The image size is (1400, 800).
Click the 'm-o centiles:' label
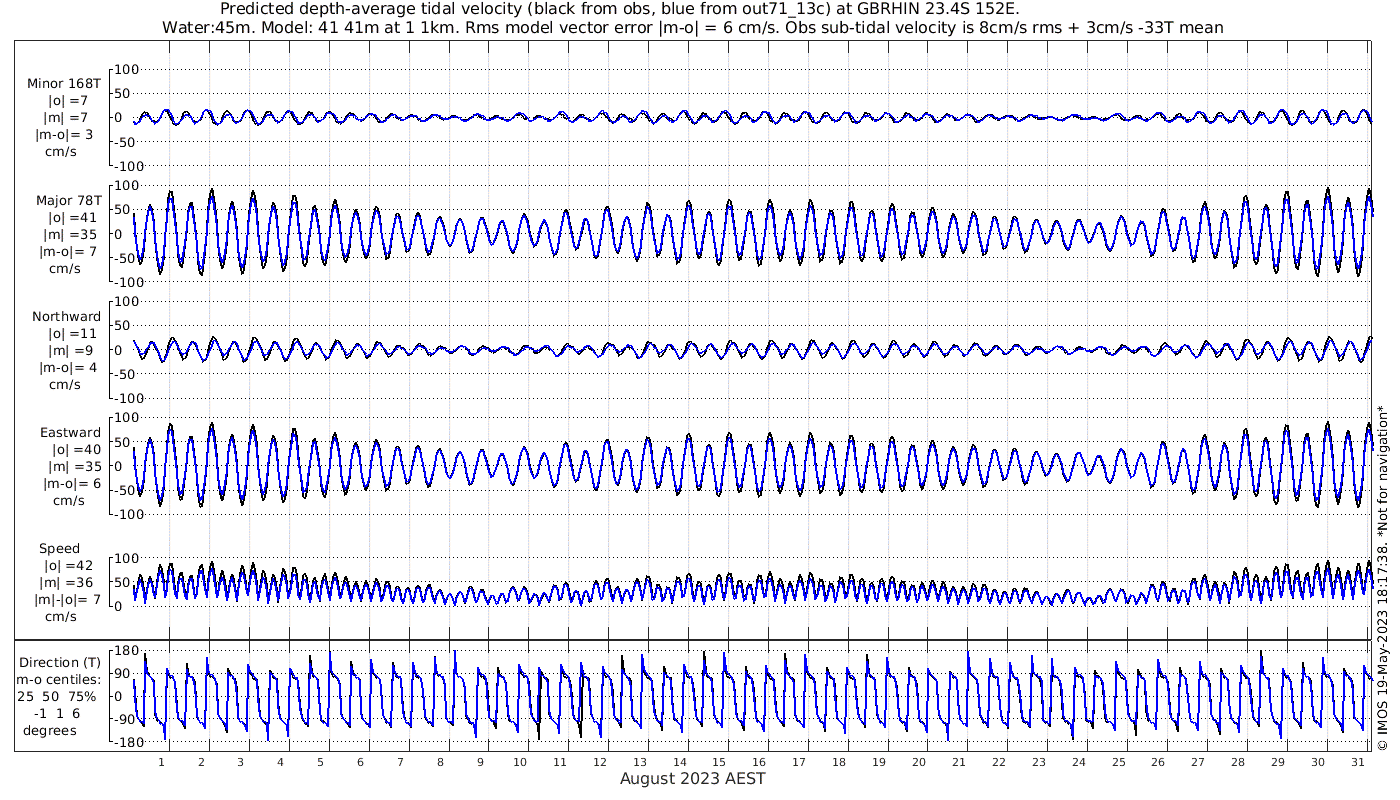coord(58,679)
